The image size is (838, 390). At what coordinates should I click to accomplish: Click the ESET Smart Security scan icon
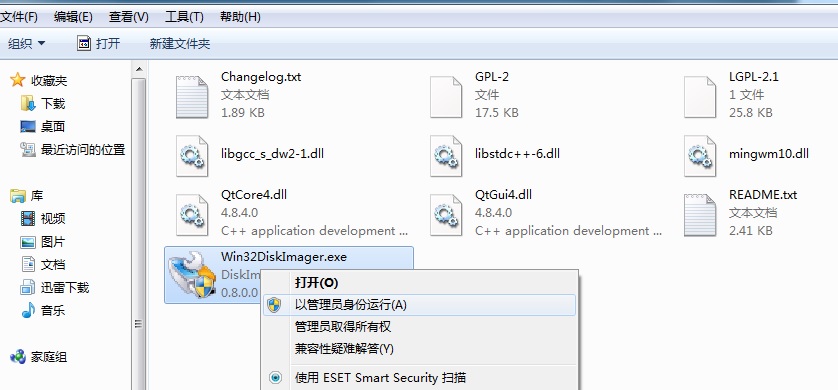click(x=275, y=378)
